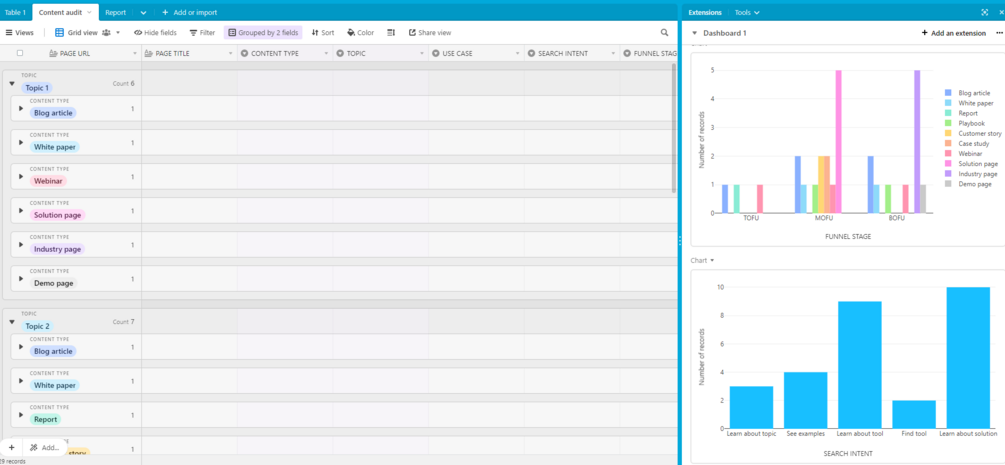Screen dimensions: 1005x465
Task: Click the Hide fields eye icon
Action: point(137,32)
